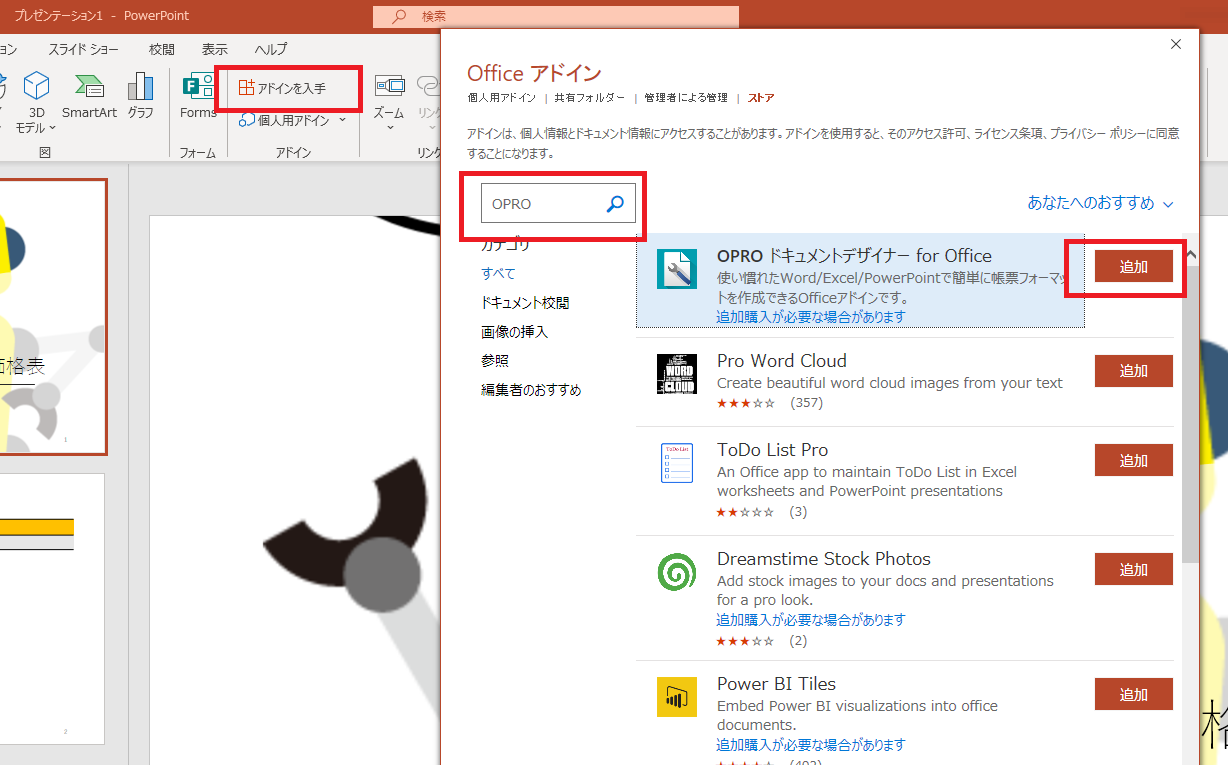The image size is (1228, 765).
Task: Switch to the 個人用アドイン dialog tab
Action: click(502, 98)
